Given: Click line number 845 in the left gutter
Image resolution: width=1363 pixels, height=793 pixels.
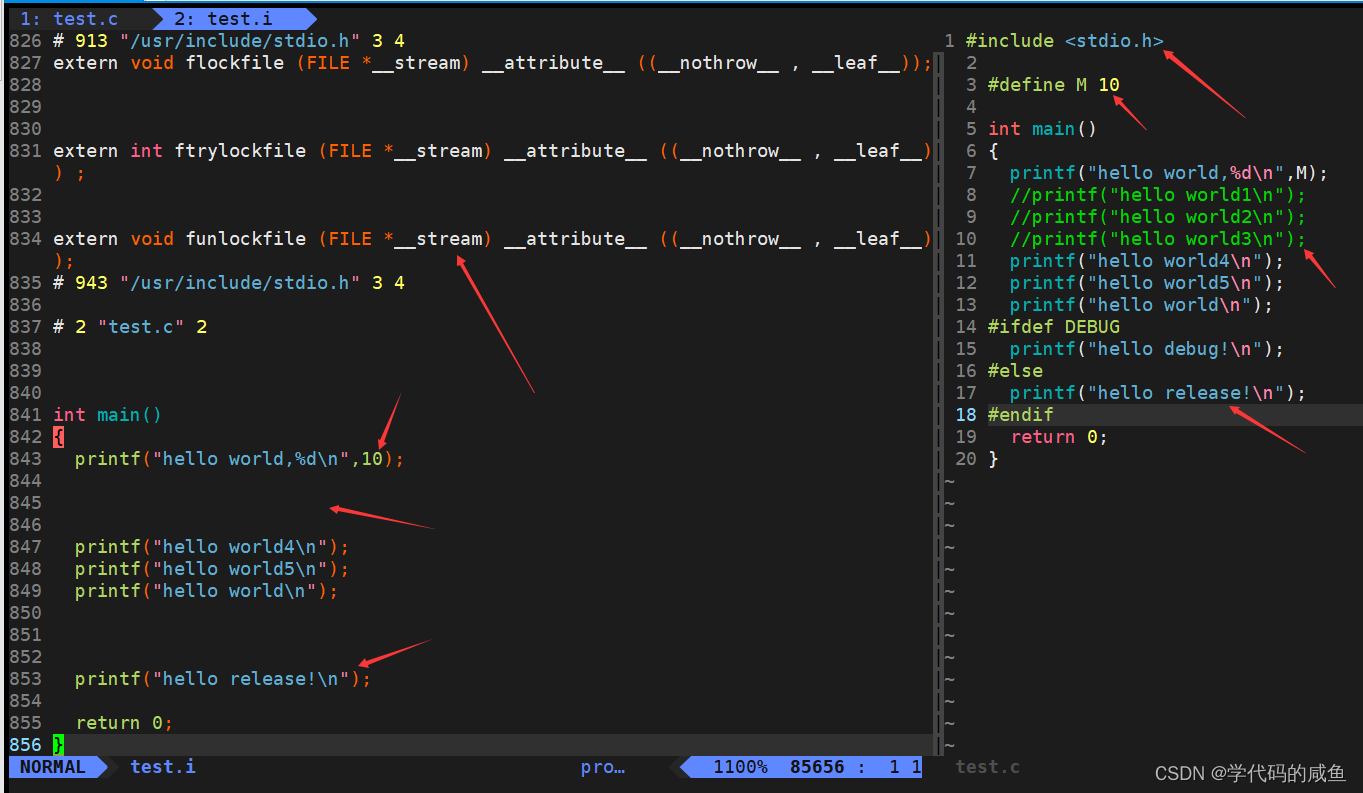Looking at the screenshot, I should (x=25, y=503).
